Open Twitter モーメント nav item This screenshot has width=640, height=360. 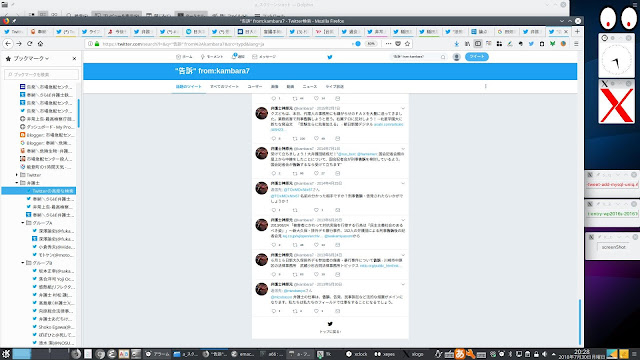[x=211, y=57]
